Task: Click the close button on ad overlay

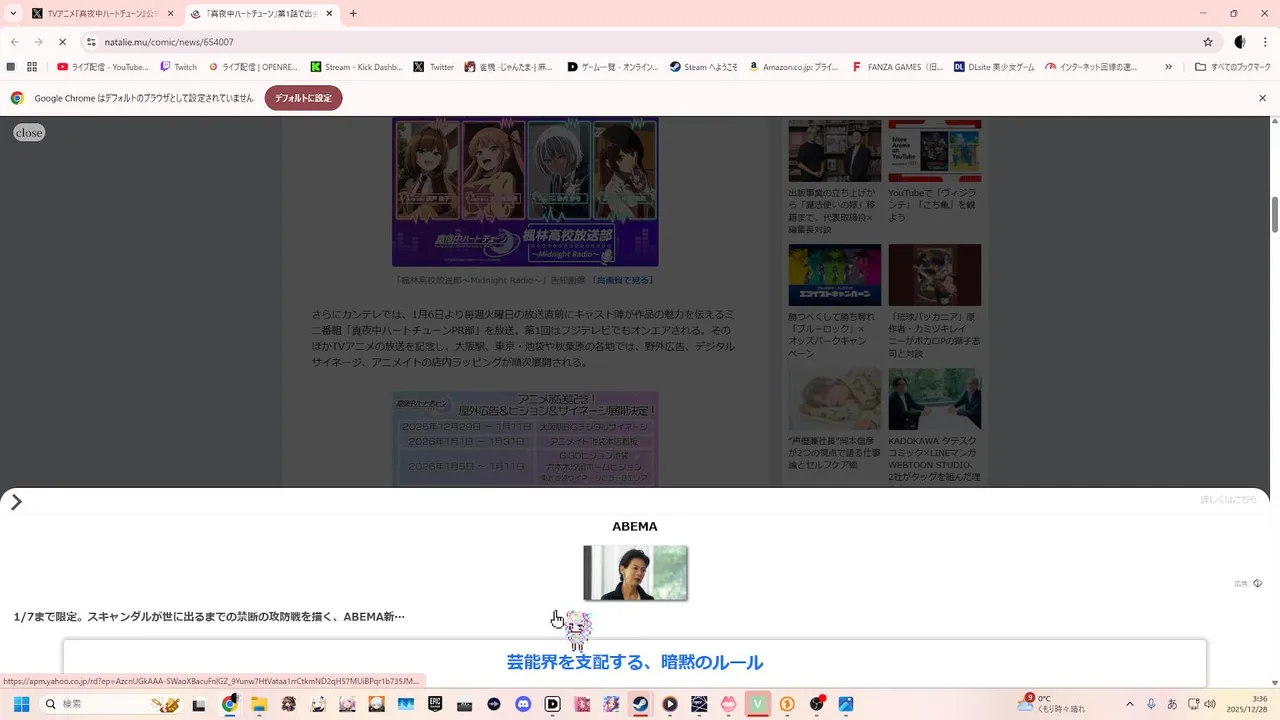Action: (x=29, y=133)
